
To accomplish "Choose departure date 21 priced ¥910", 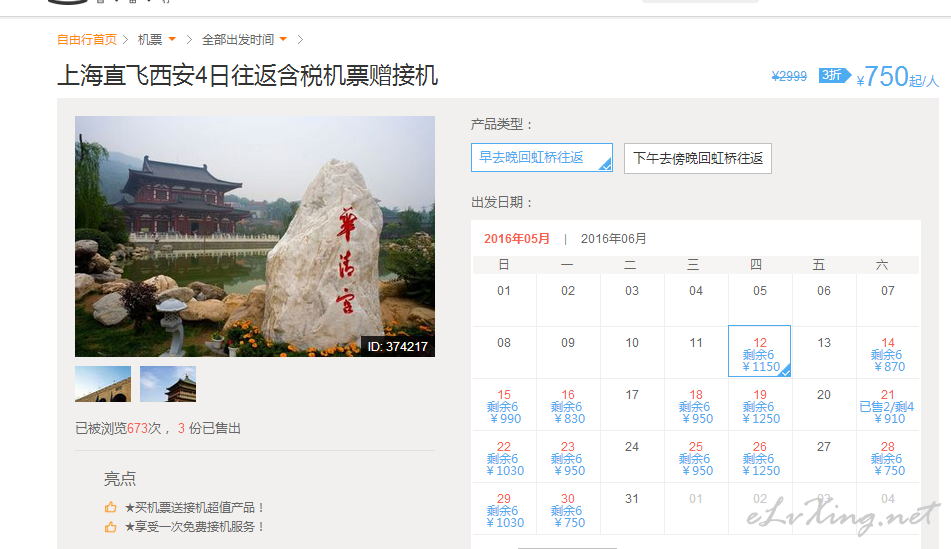I will [x=887, y=406].
